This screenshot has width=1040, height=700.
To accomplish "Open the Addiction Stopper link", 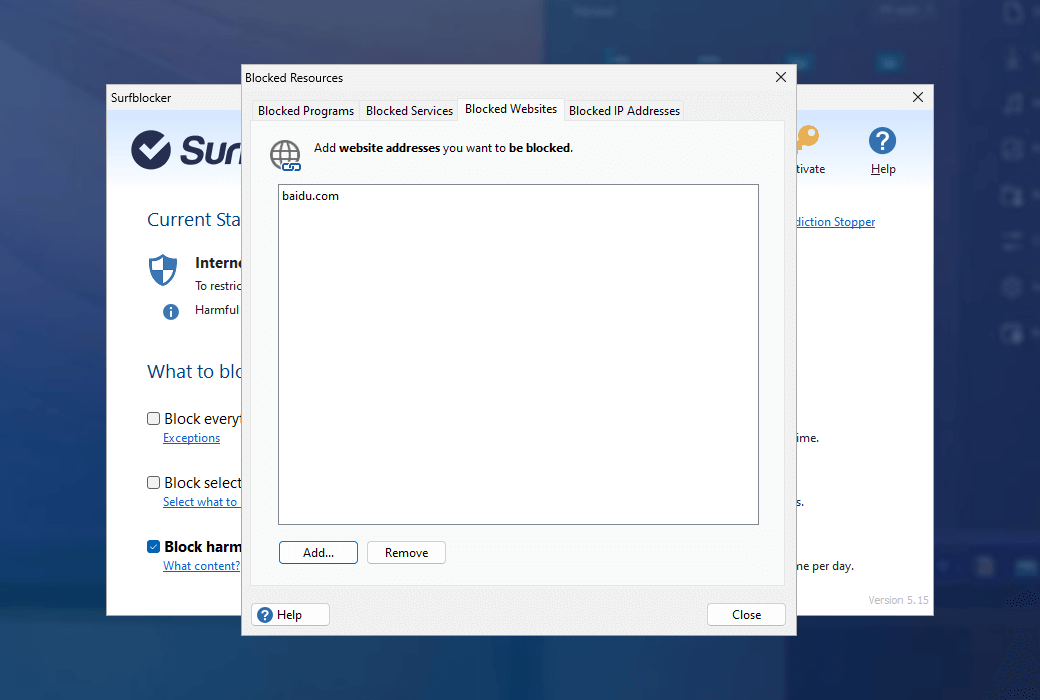I will point(836,222).
